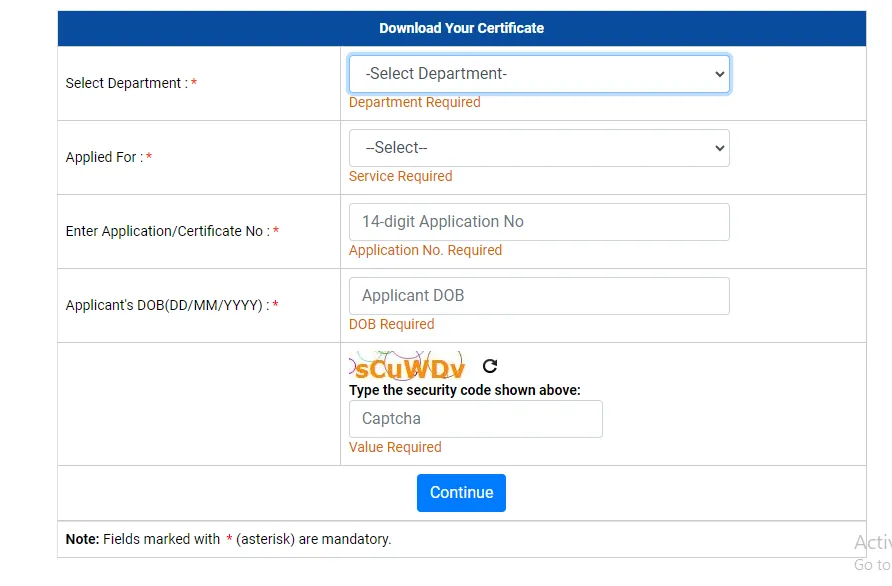Click the Applicant's DOB(DD/MM/YYYY) label
Viewport: 892px width, 586px height.
(165, 306)
